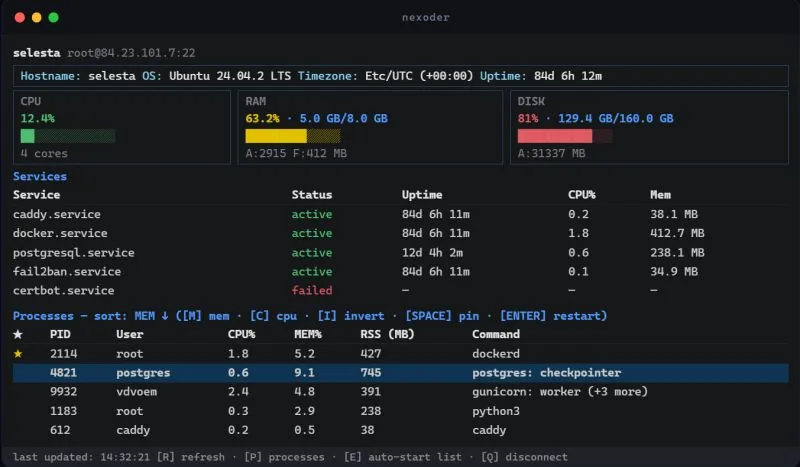Click the RSS (MB) column header
The width and height of the screenshot is (800, 467).
coord(387,334)
